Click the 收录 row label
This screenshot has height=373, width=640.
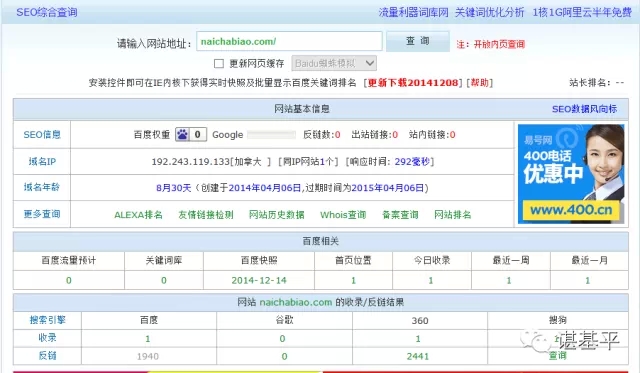(47, 338)
